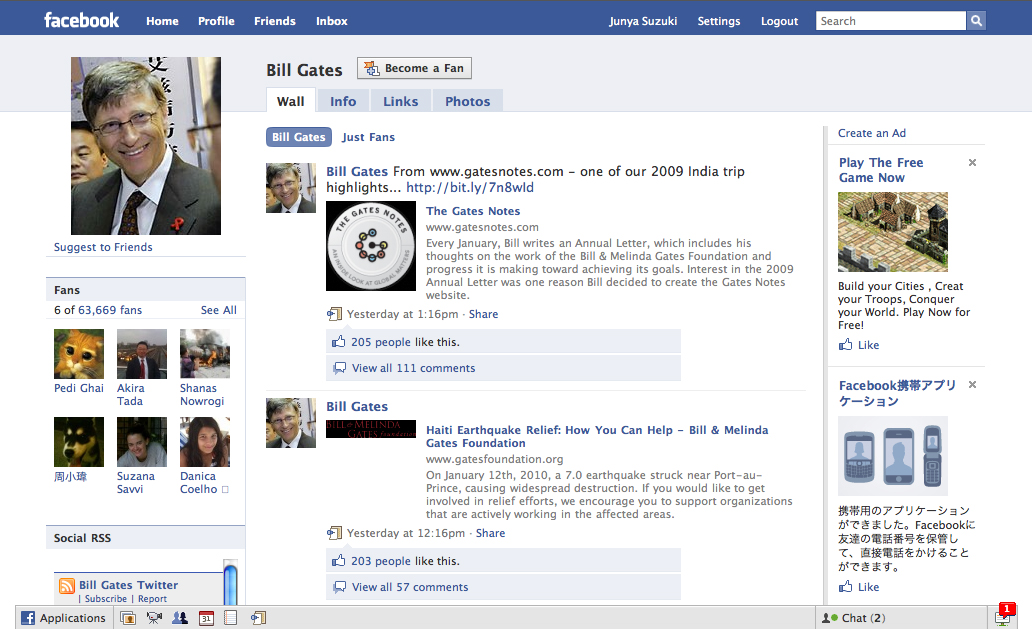
Task: Click comment bubble icon beside 57 comments
Action: pos(340,587)
